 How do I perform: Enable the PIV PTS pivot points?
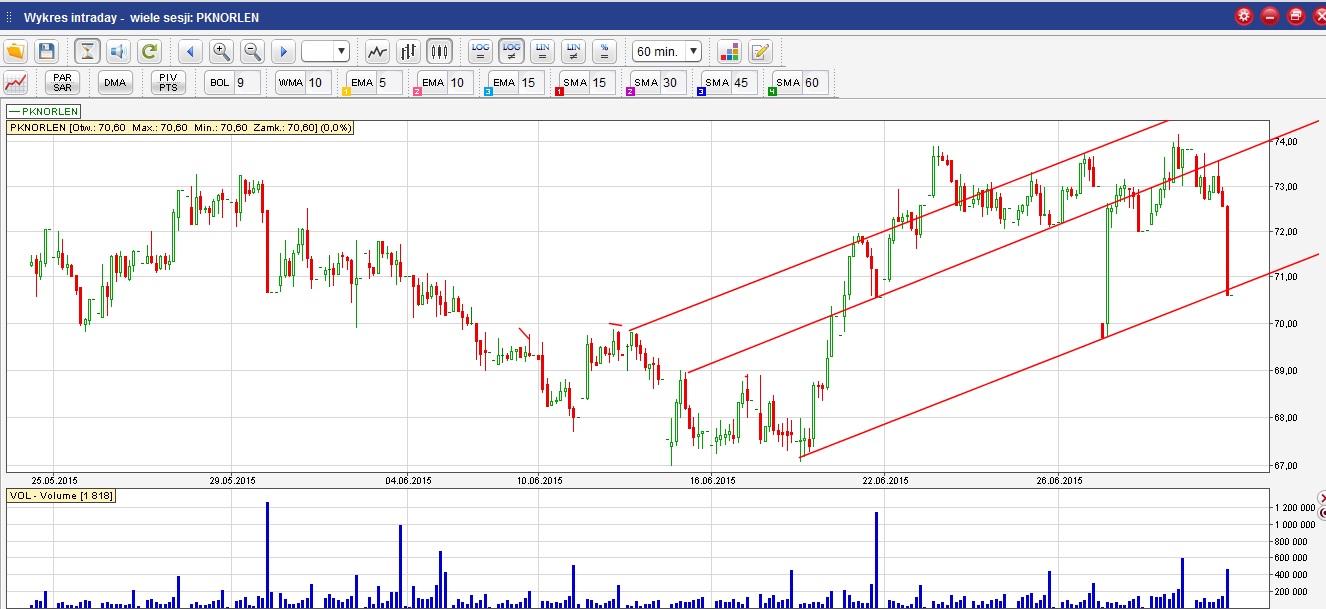[x=168, y=82]
